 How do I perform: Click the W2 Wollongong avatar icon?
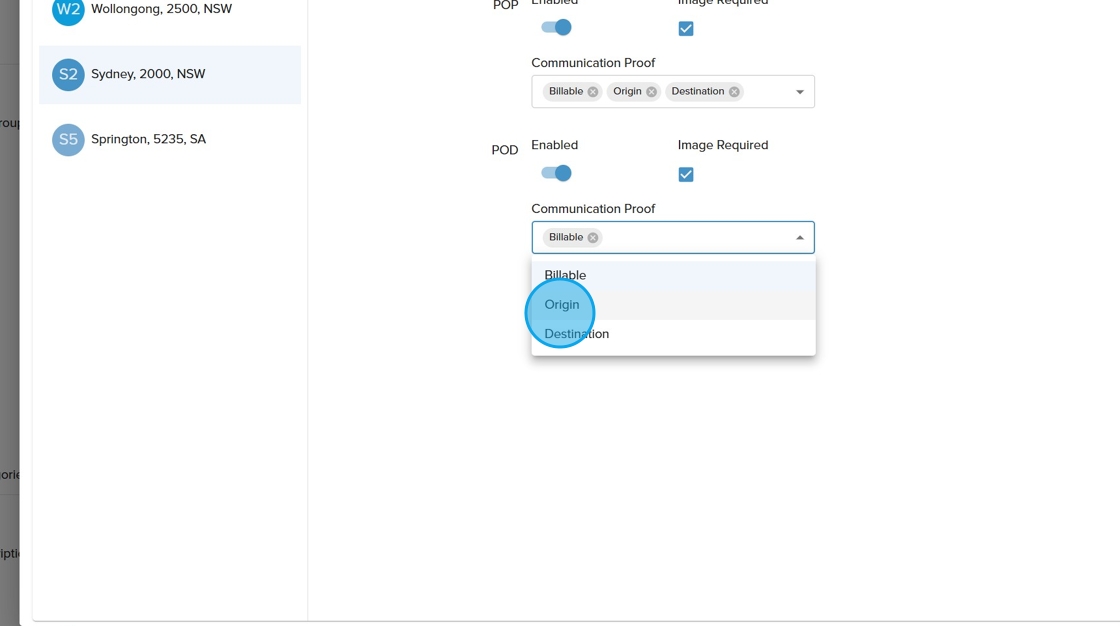coord(68,10)
